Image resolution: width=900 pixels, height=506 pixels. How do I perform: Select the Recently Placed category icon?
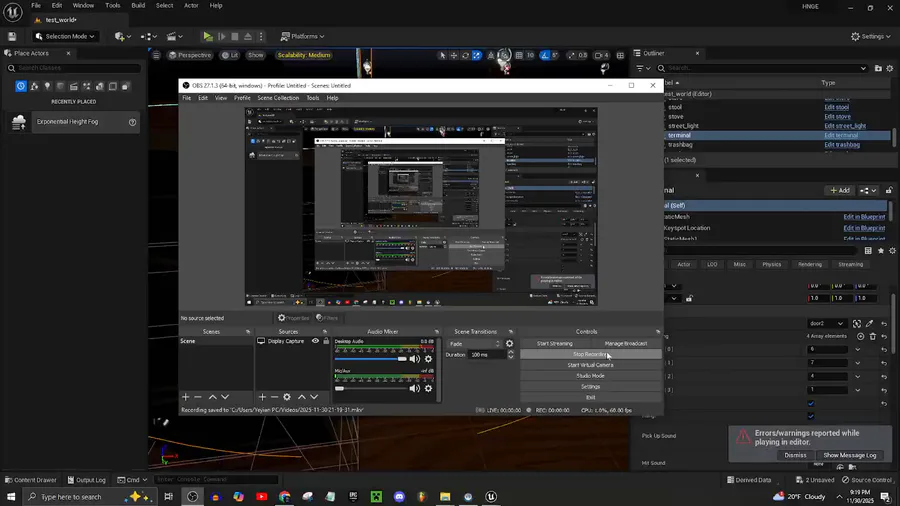[21, 86]
